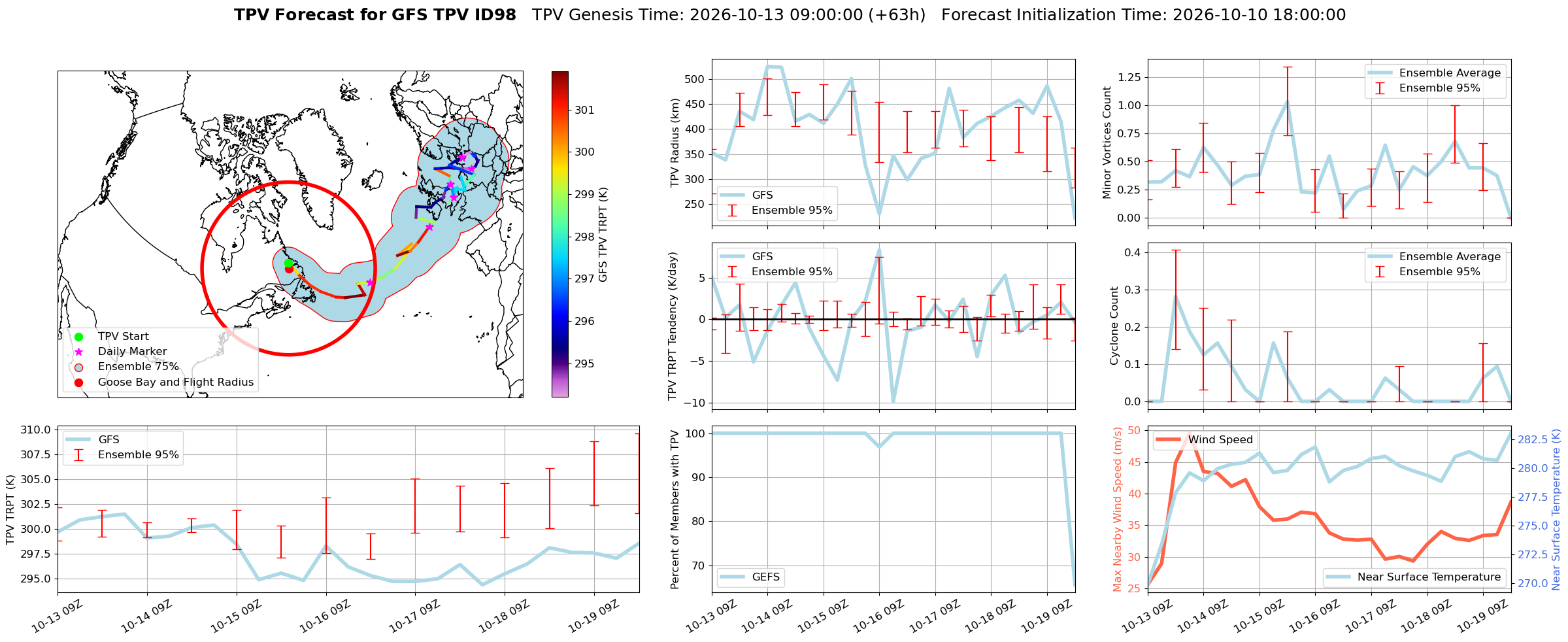Click the 'TPV Forecast for GFS TPV ID98' title
The height and width of the screenshot is (642, 1568).
point(375,15)
